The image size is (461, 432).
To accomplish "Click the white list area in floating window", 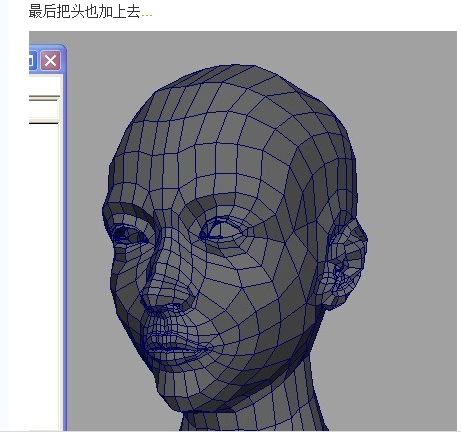I will 43,277.
